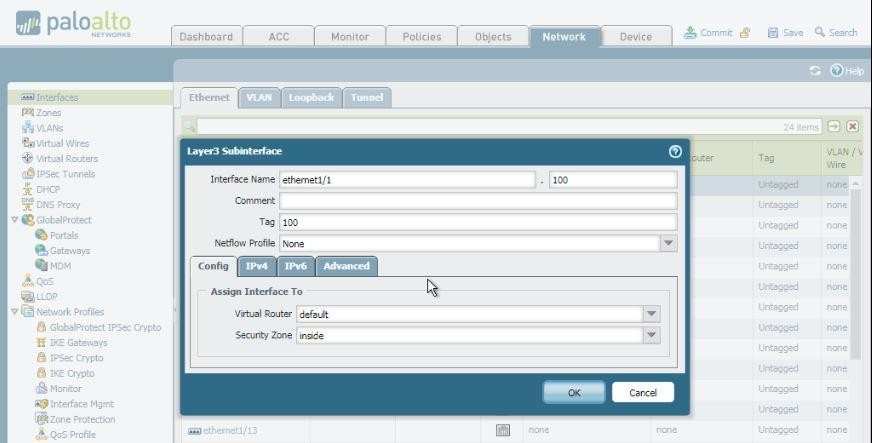Click the Cancel button
This screenshot has height=443, width=872.
click(642, 393)
